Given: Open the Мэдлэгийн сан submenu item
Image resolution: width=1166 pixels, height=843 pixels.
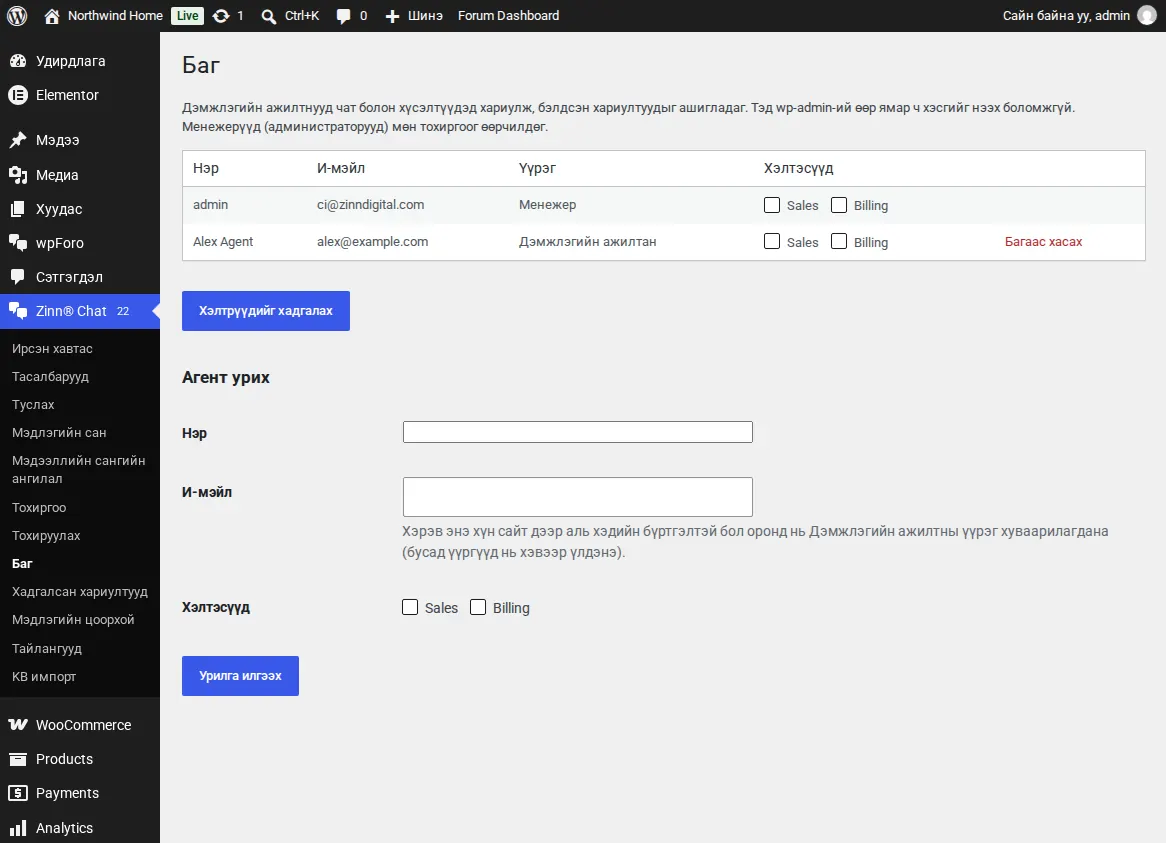Looking at the screenshot, I should pyautogui.click(x=59, y=433).
